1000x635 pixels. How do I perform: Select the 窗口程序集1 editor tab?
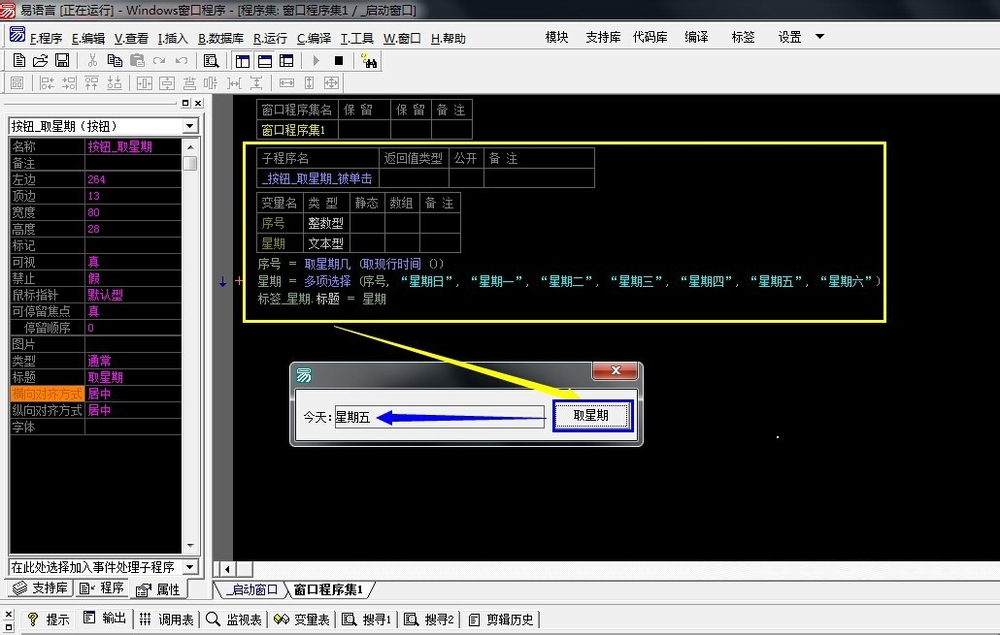(328, 590)
